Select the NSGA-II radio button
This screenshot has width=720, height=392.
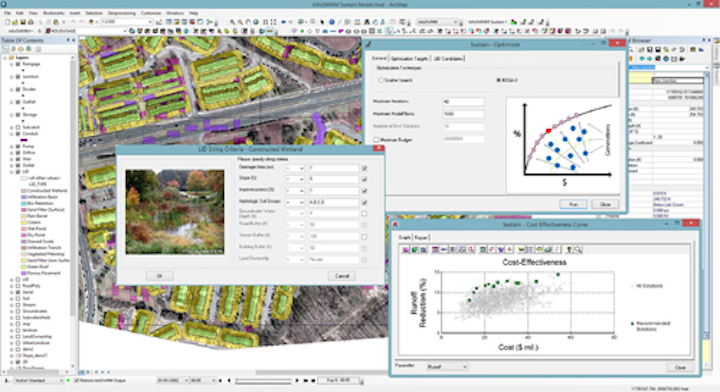coord(499,80)
